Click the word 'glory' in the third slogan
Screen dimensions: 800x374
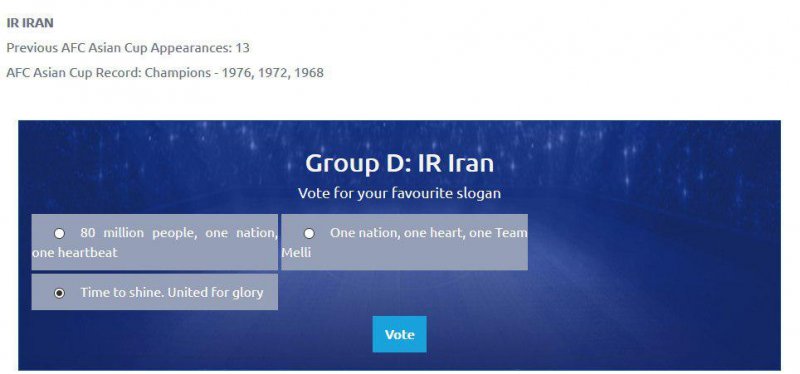point(247,293)
